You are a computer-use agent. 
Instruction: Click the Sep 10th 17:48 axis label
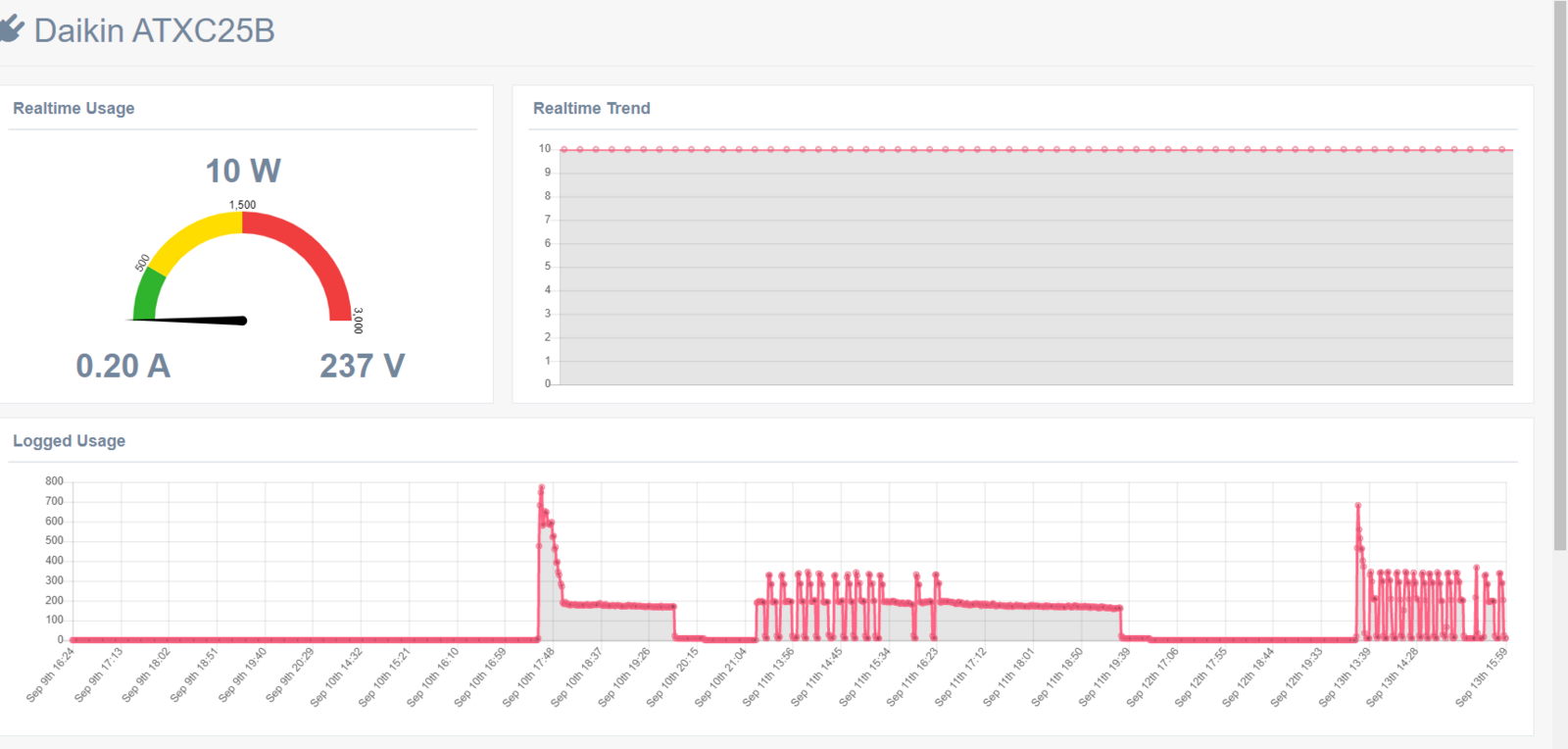tap(528, 676)
